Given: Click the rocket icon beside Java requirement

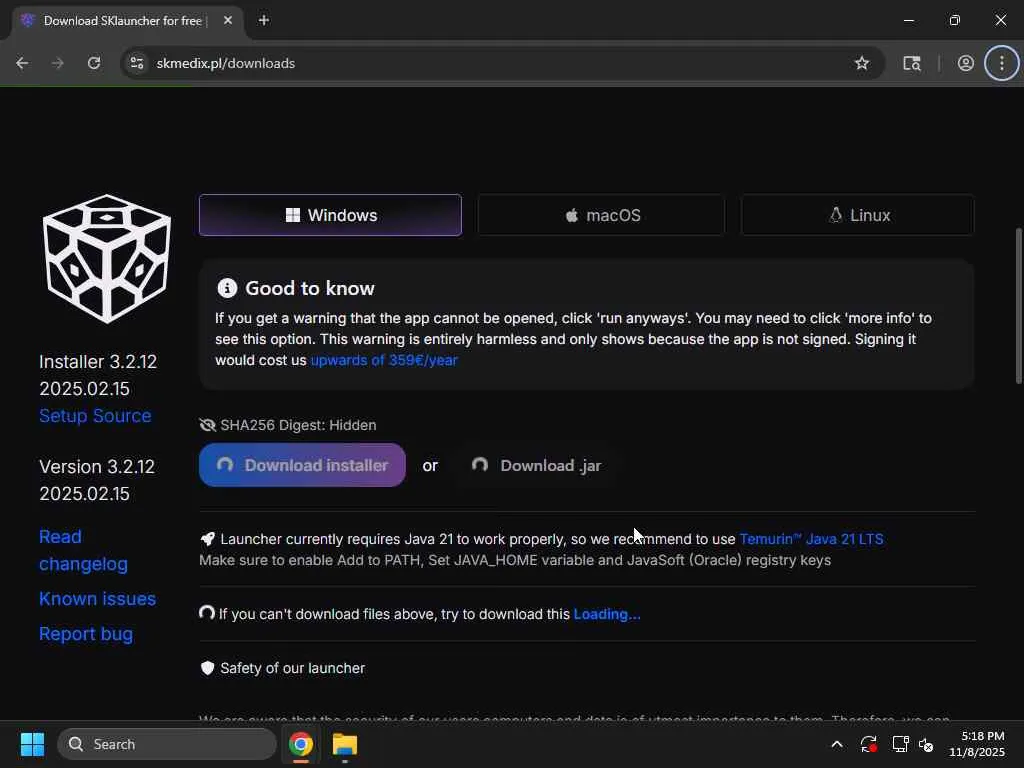Looking at the screenshot, I should click(208, 539).
